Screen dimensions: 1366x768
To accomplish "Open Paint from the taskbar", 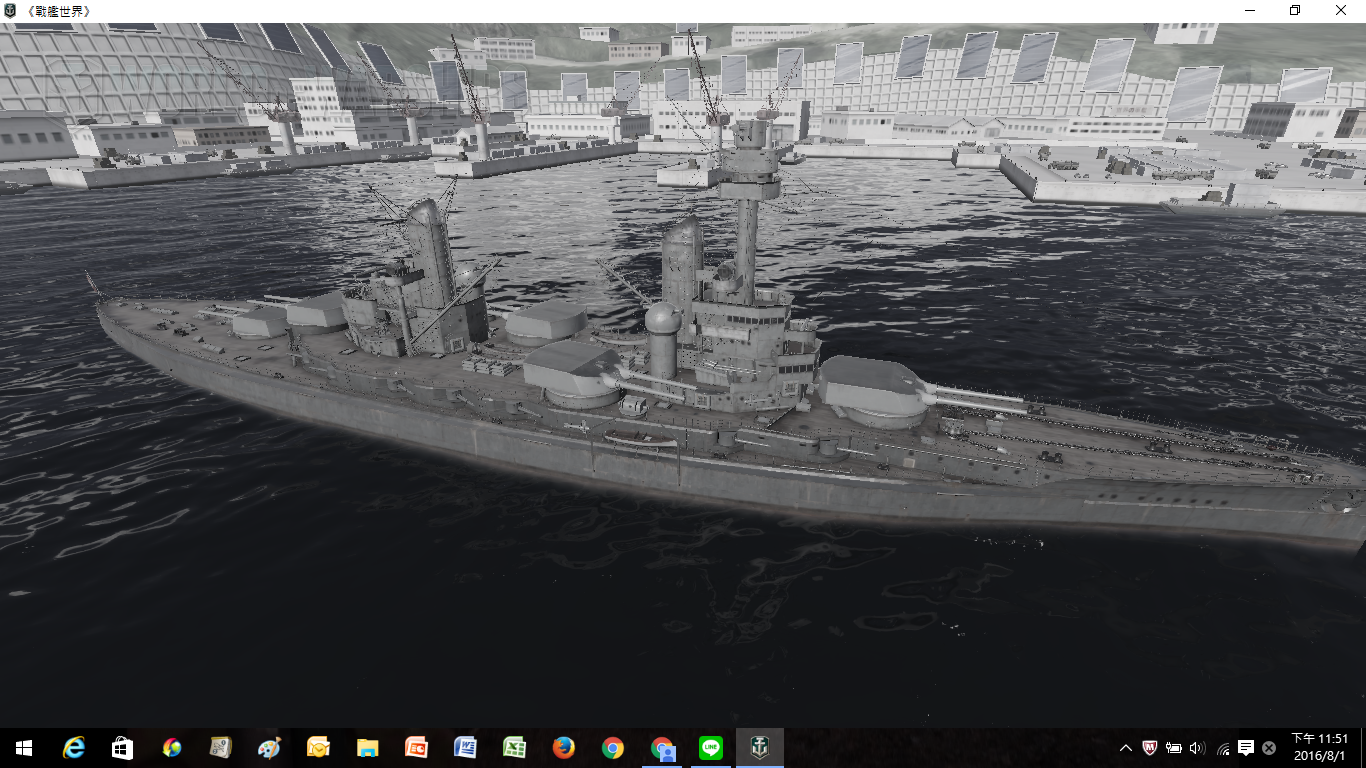I will point(269,748).
